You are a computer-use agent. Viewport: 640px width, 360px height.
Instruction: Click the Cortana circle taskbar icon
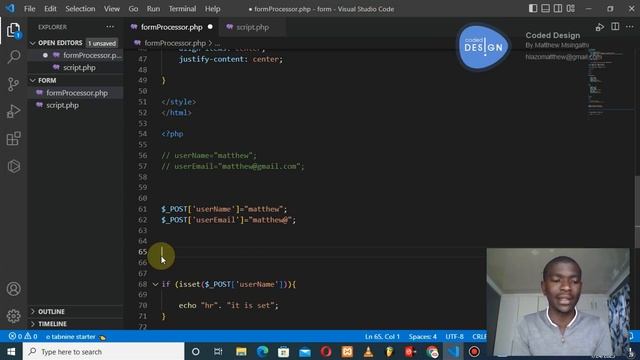(x=196, y=351)
